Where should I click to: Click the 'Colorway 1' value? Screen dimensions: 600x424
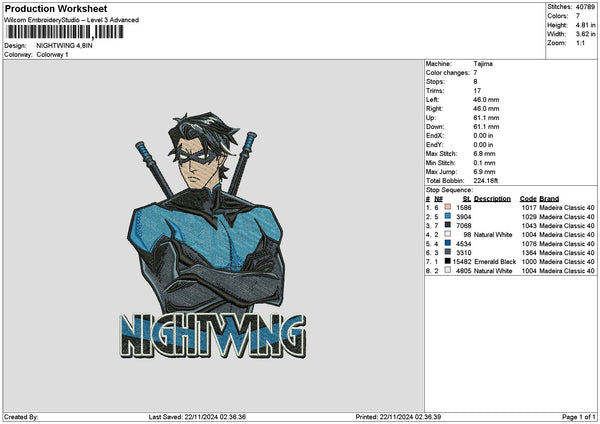[52, 55]
